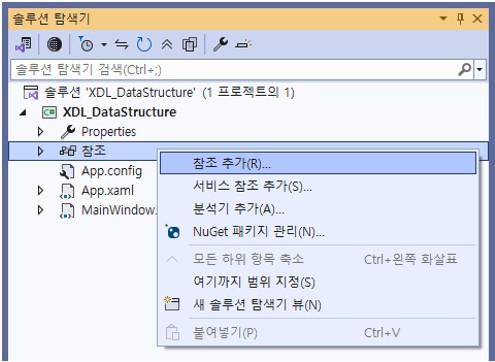Choose NuGet 패키지 관리(N)... menu entry

tap(318, 232)
